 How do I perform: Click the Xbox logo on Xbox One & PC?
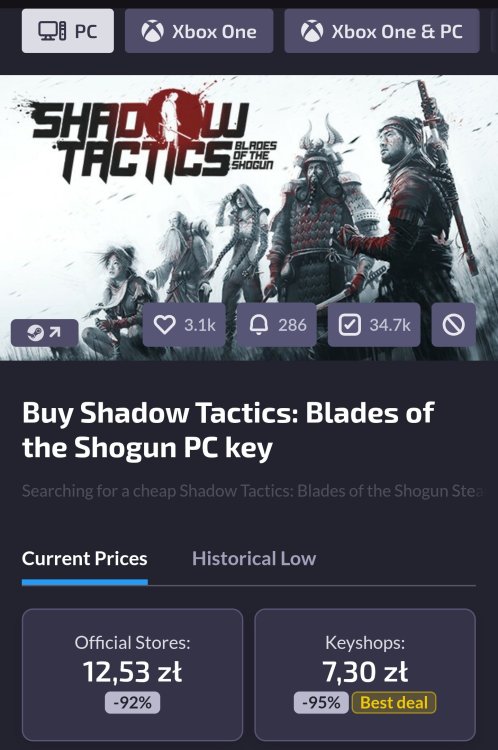pyautogui.click(x=312, y=32)
